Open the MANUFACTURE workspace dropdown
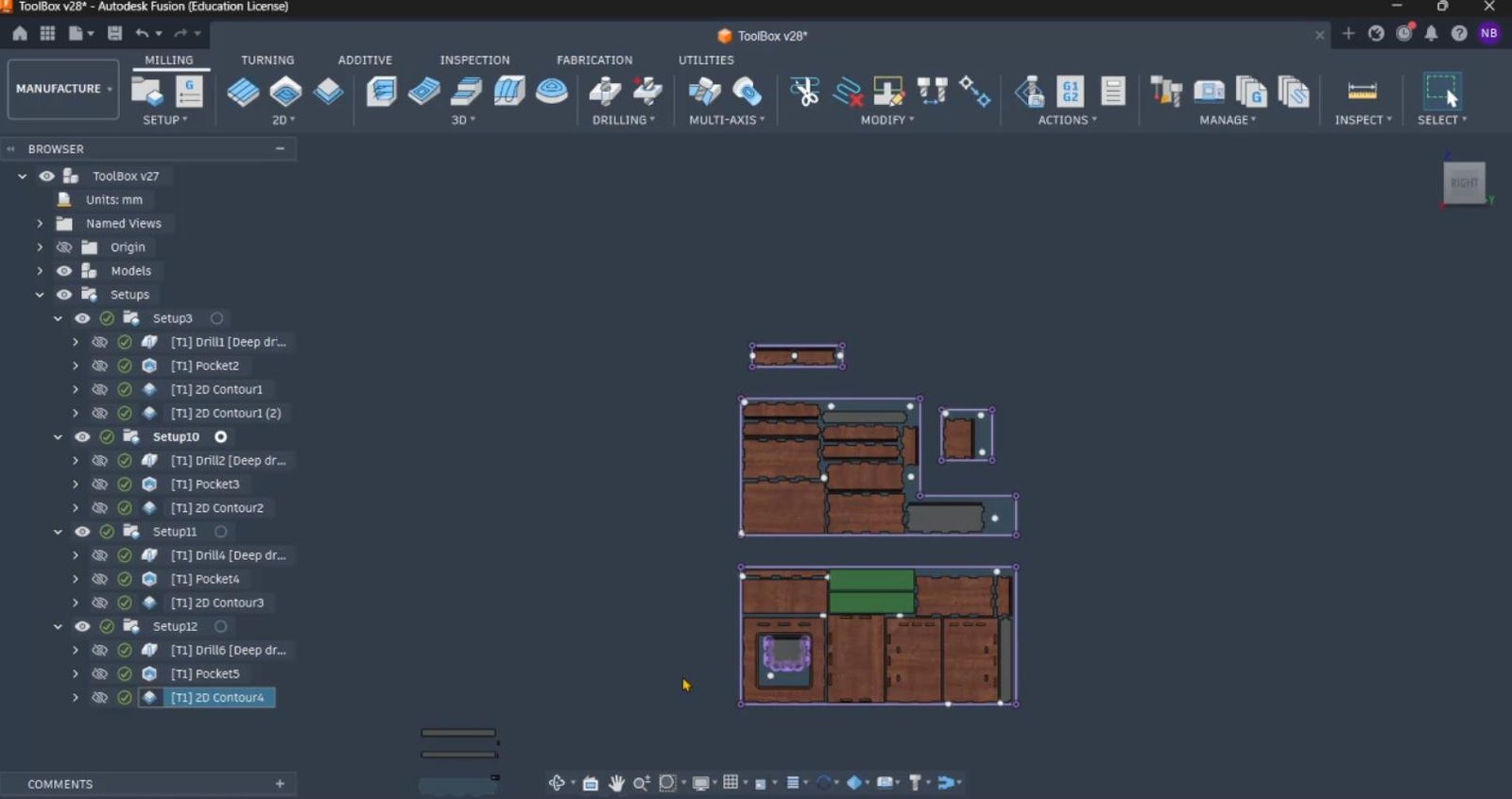This screenshot has height=799, width=1512. tap(63, 89)
